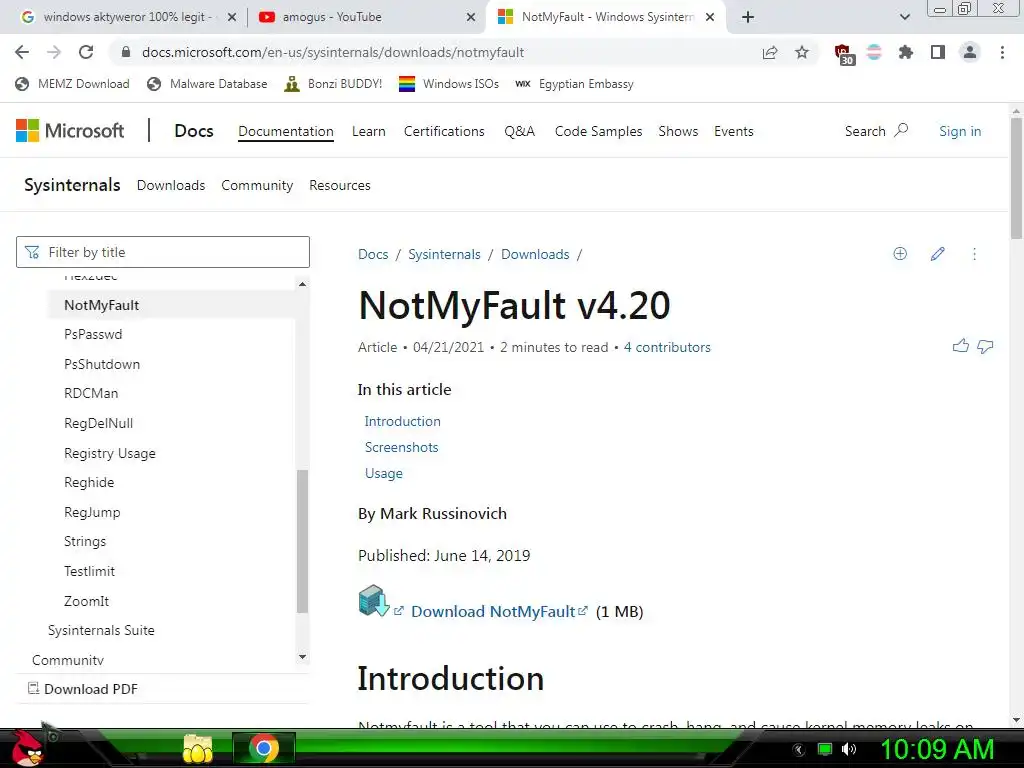Image resolution: width=1024 pixels, height=768 pixels.
Task: Open the MEMZ Download bookmark
Action: click(72, 84)
